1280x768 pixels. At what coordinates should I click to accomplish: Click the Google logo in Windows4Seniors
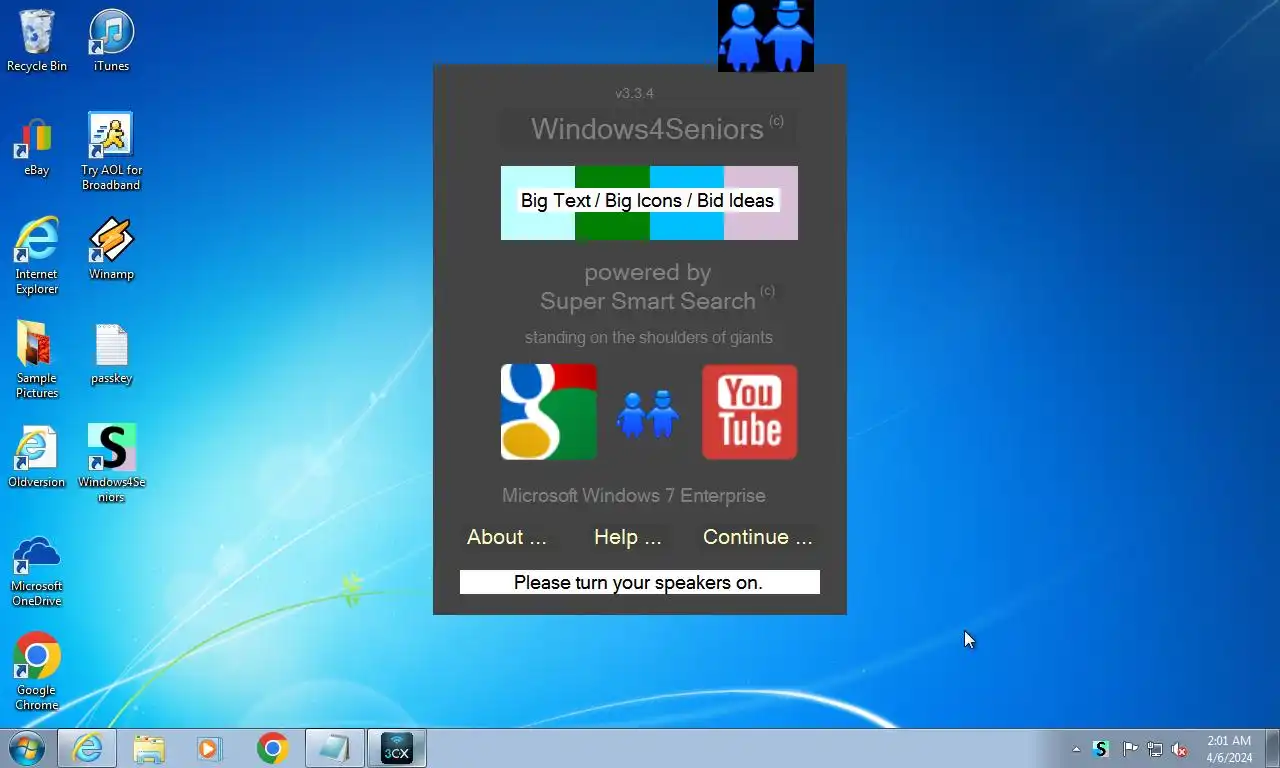coord(549,412)
